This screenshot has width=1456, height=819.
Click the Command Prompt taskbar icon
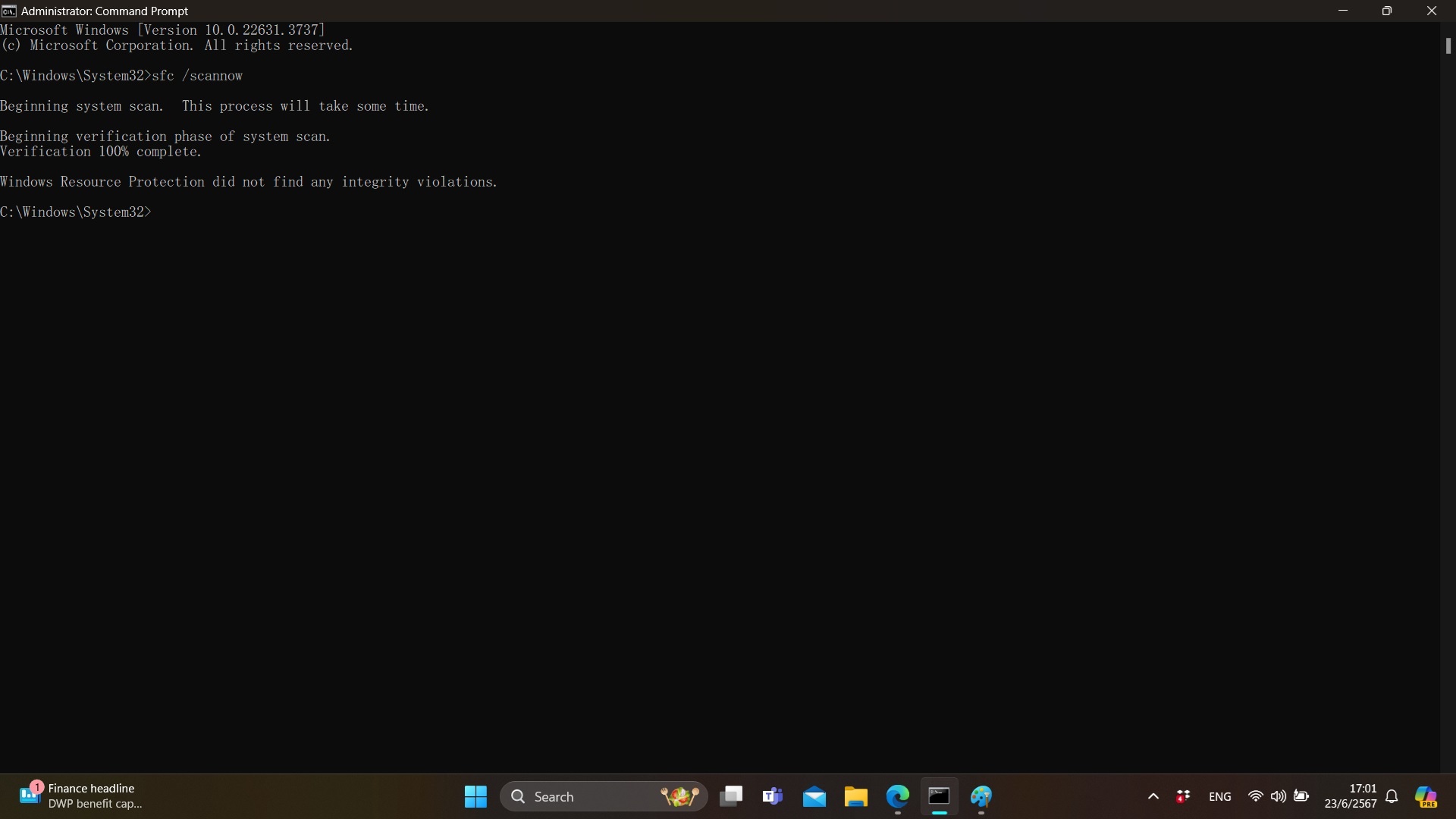tap(940, 796)
